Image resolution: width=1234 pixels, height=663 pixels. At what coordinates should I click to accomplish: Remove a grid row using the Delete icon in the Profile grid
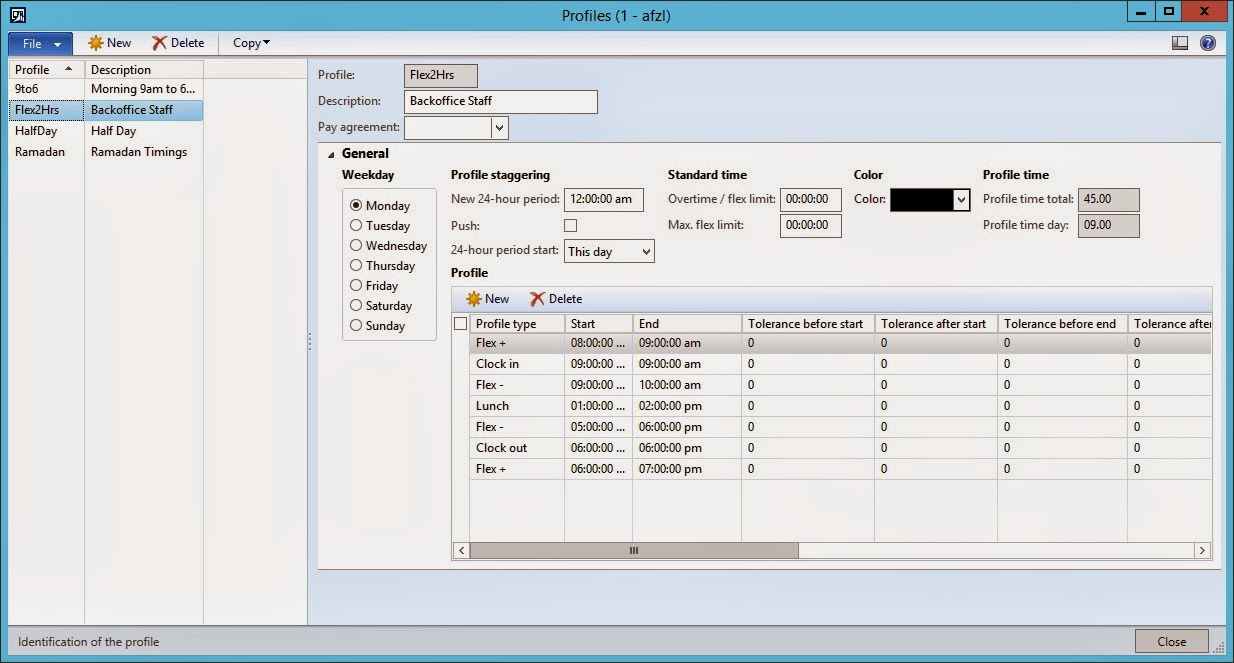[556, 298]
